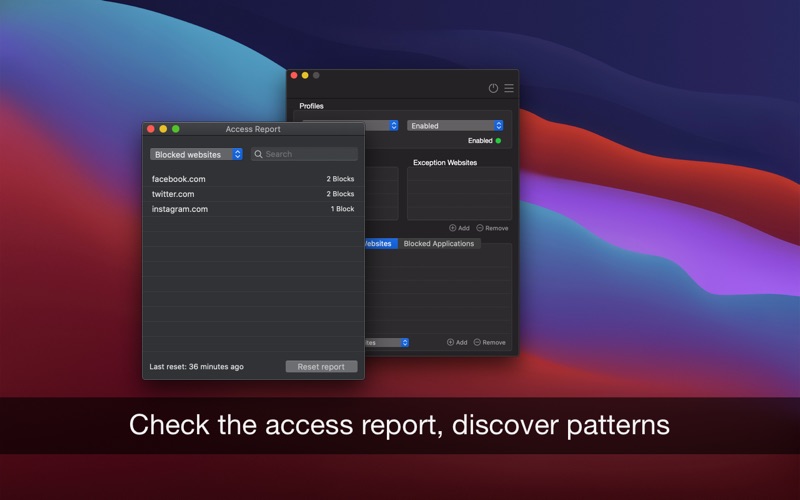The height and width of the screenshot is (500, 800).
Task: Click '1 Block' count for instagram.com
Action: [x=342, y=209]
